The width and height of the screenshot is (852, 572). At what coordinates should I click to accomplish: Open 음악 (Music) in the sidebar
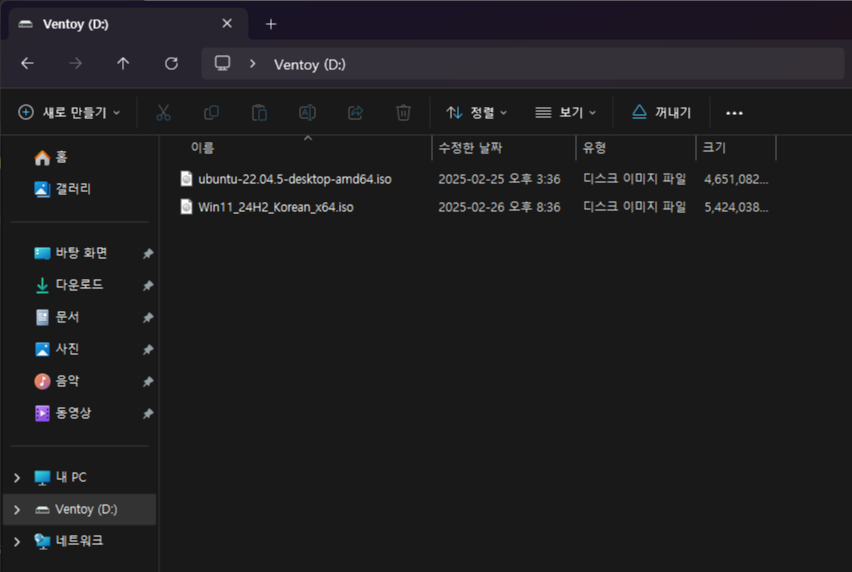tap(57, 381)
